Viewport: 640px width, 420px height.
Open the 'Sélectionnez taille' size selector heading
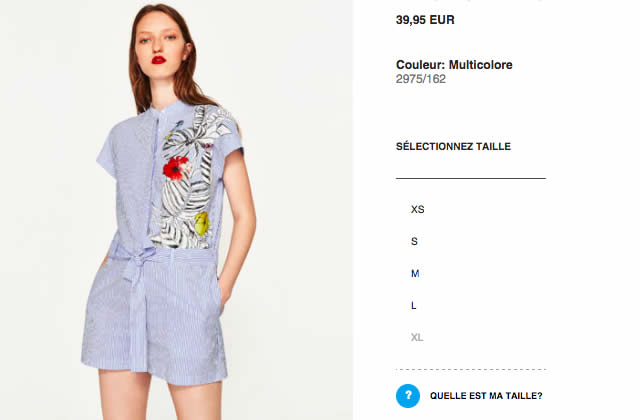pyautogui.click(x=453, y=147)
